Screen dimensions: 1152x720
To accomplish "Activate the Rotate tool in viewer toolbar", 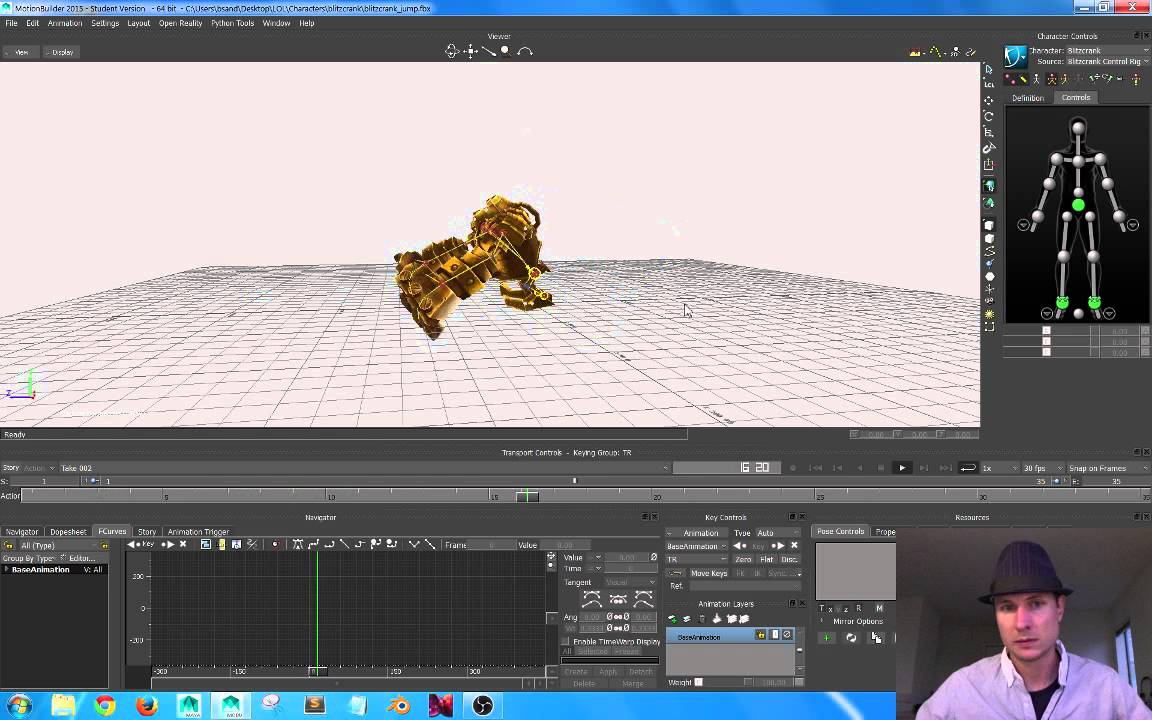I will (x=989, y=116).
